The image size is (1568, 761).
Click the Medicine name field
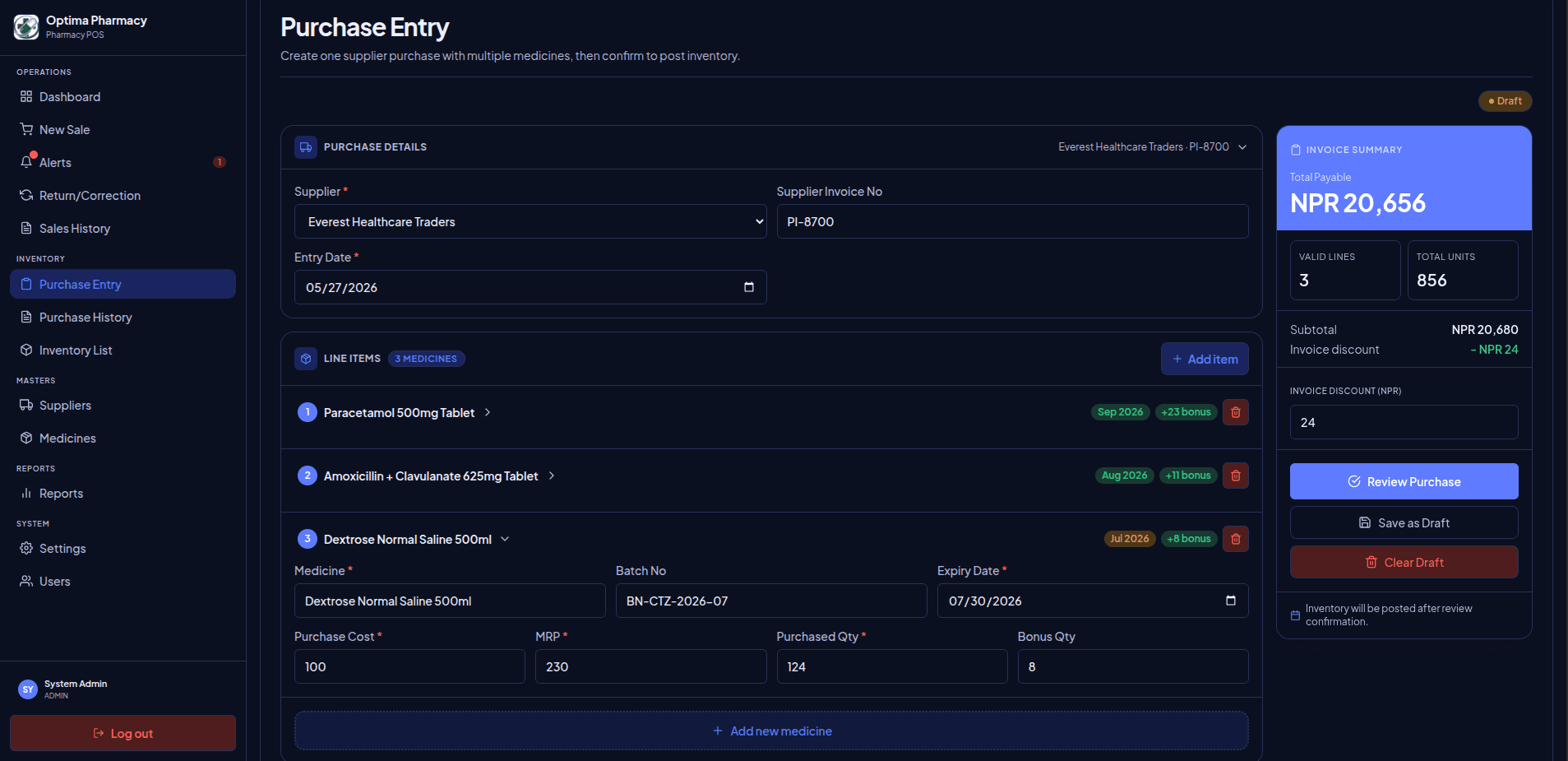(450, 601)
